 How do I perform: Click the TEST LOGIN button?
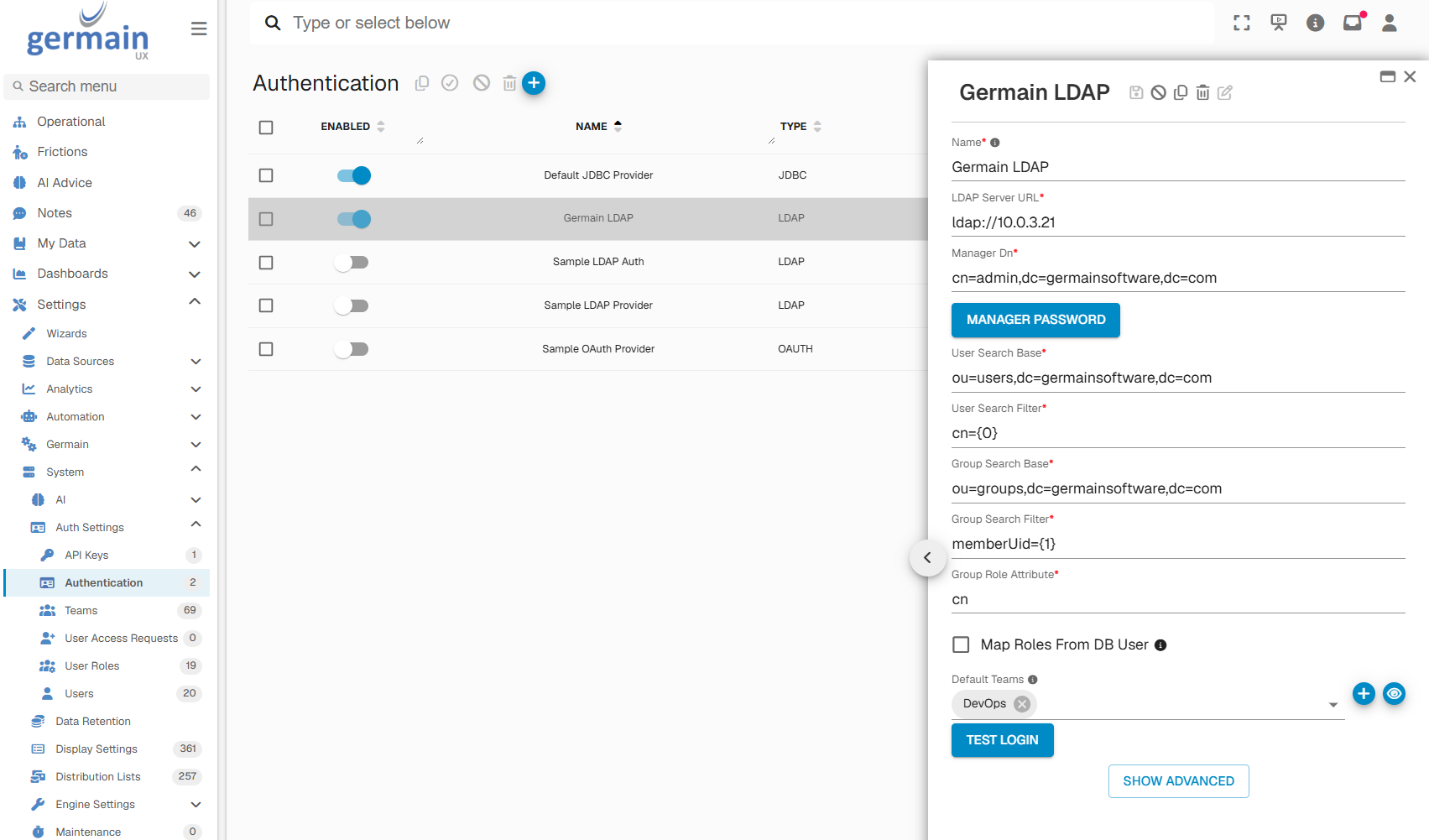coord(1002,740)
